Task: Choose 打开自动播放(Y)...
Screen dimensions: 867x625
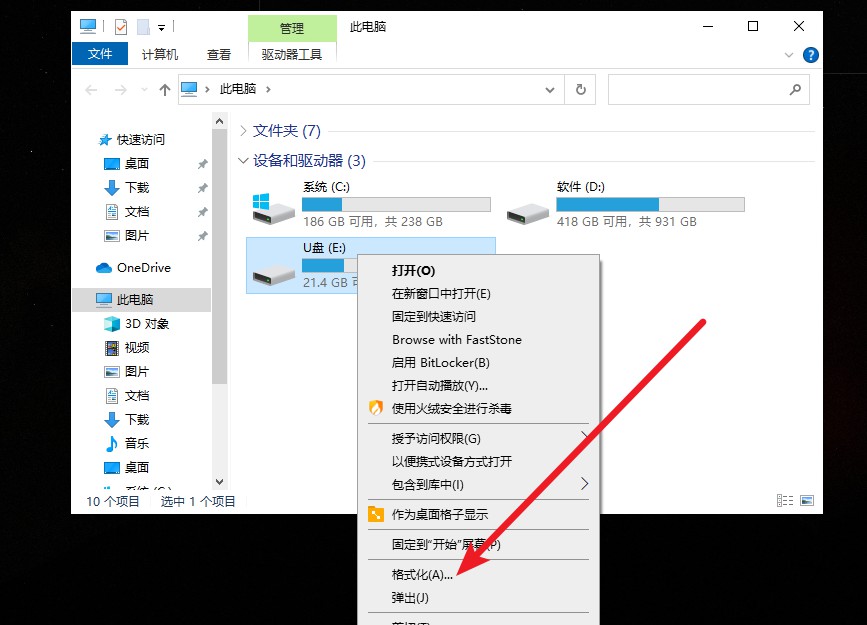Action: (x=478, y=386)
